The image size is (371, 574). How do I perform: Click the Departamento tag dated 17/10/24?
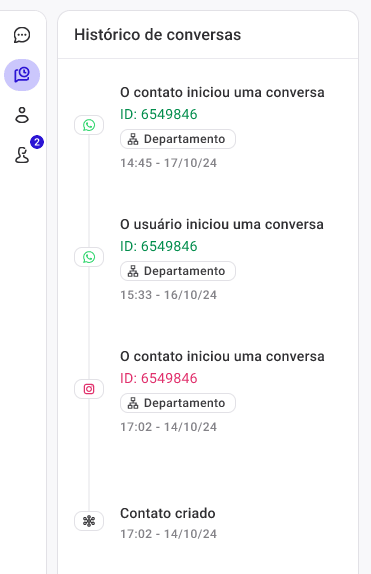click(178, 139)
